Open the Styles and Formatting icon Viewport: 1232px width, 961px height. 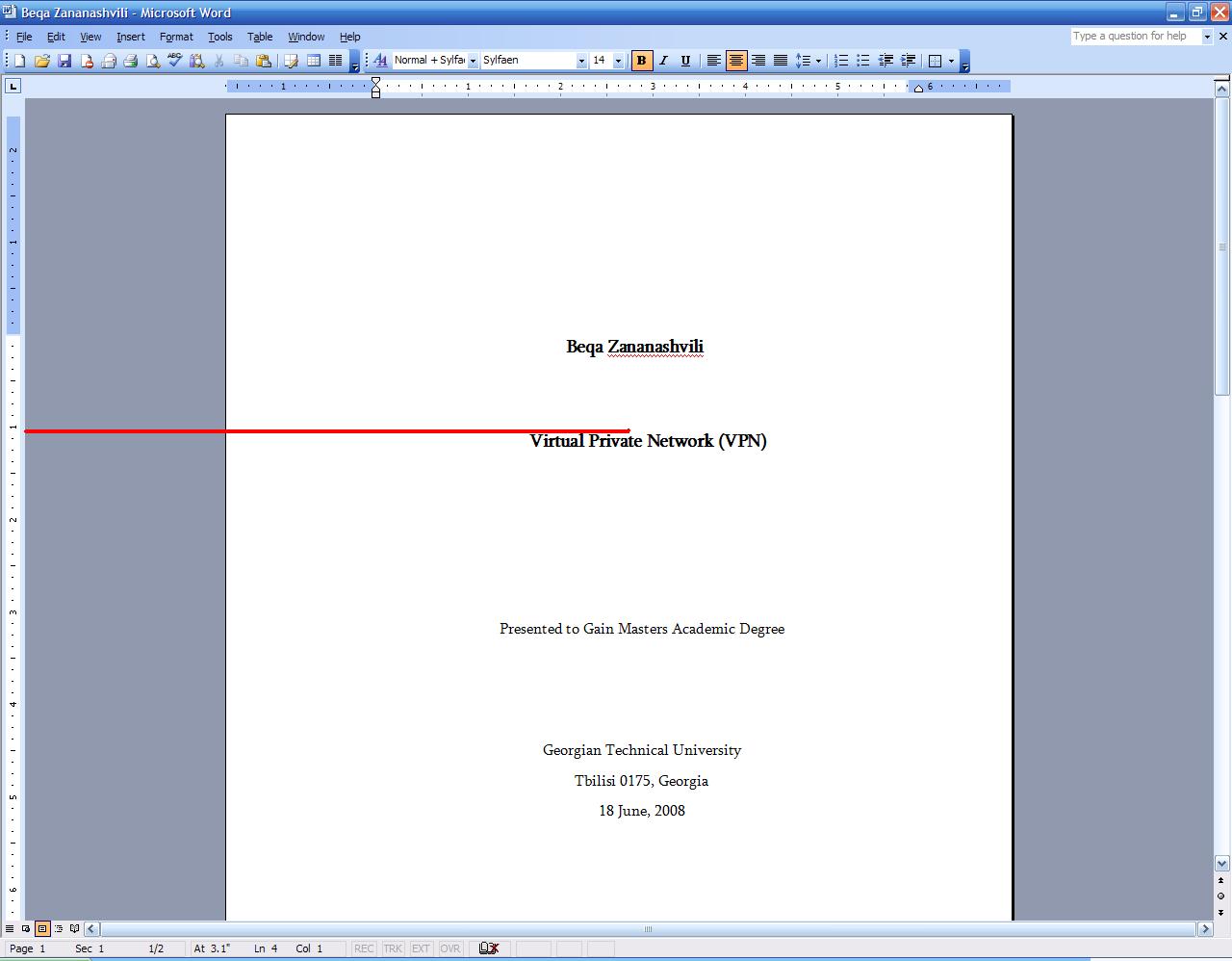pos(380,61)
